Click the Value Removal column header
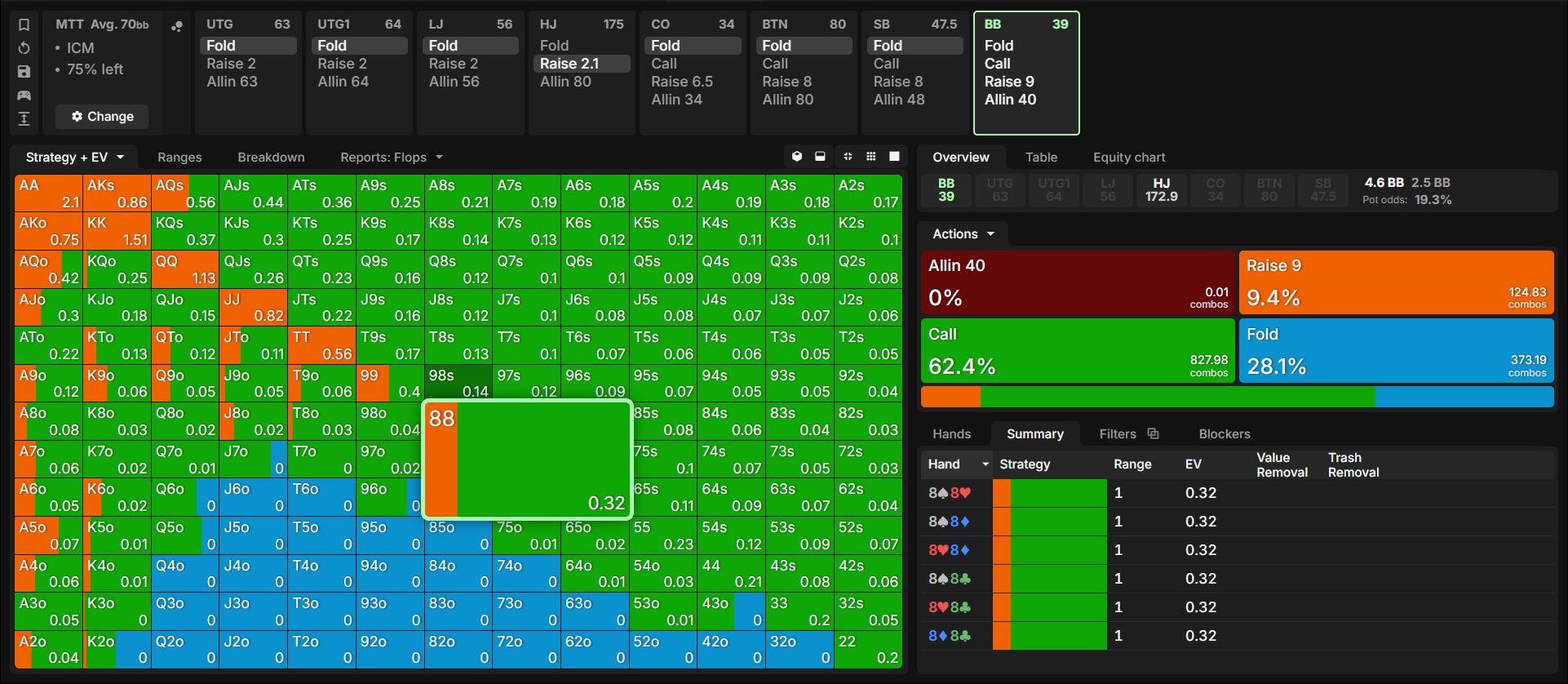The width and height of the screenshot is (1568, 684). (x=1282, y=464)
